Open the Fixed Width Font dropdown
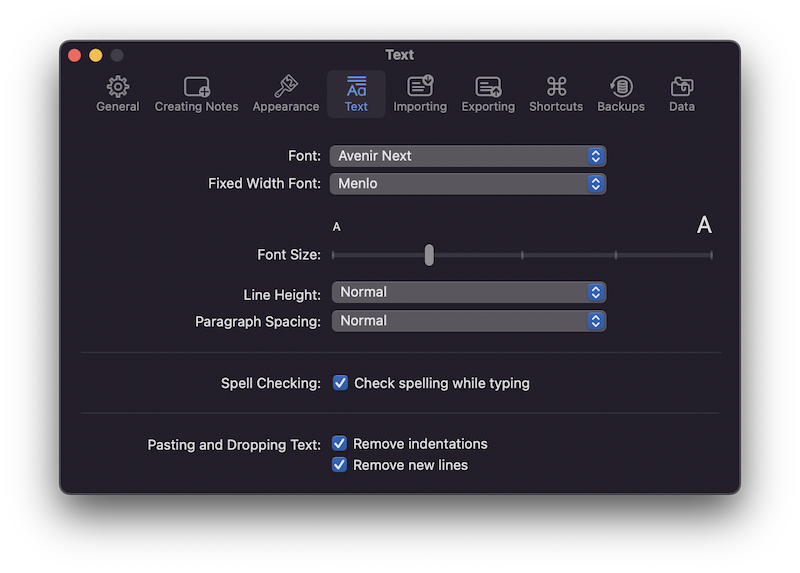This screenshot has height=573, width=800. (x=468, y=184)
